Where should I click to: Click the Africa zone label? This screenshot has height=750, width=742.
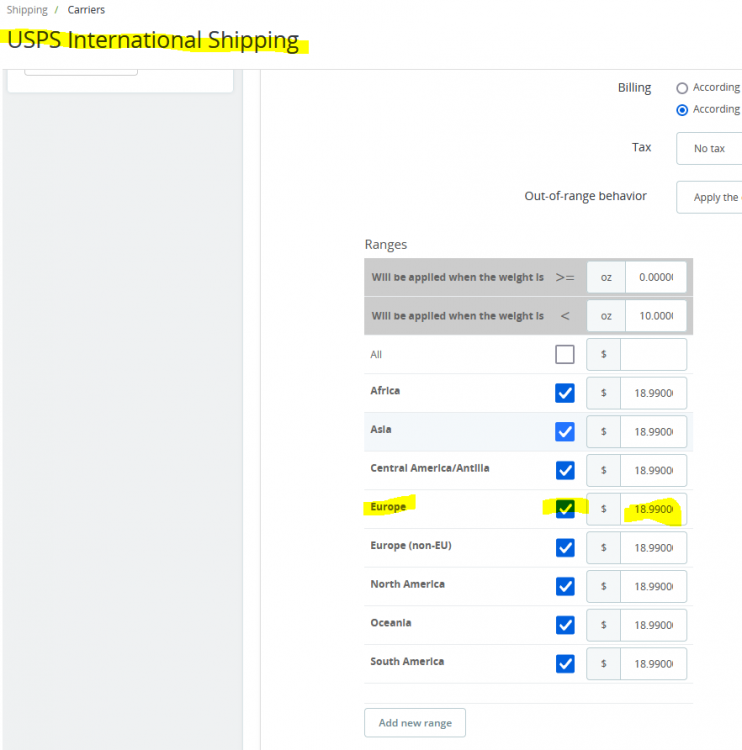385,391
